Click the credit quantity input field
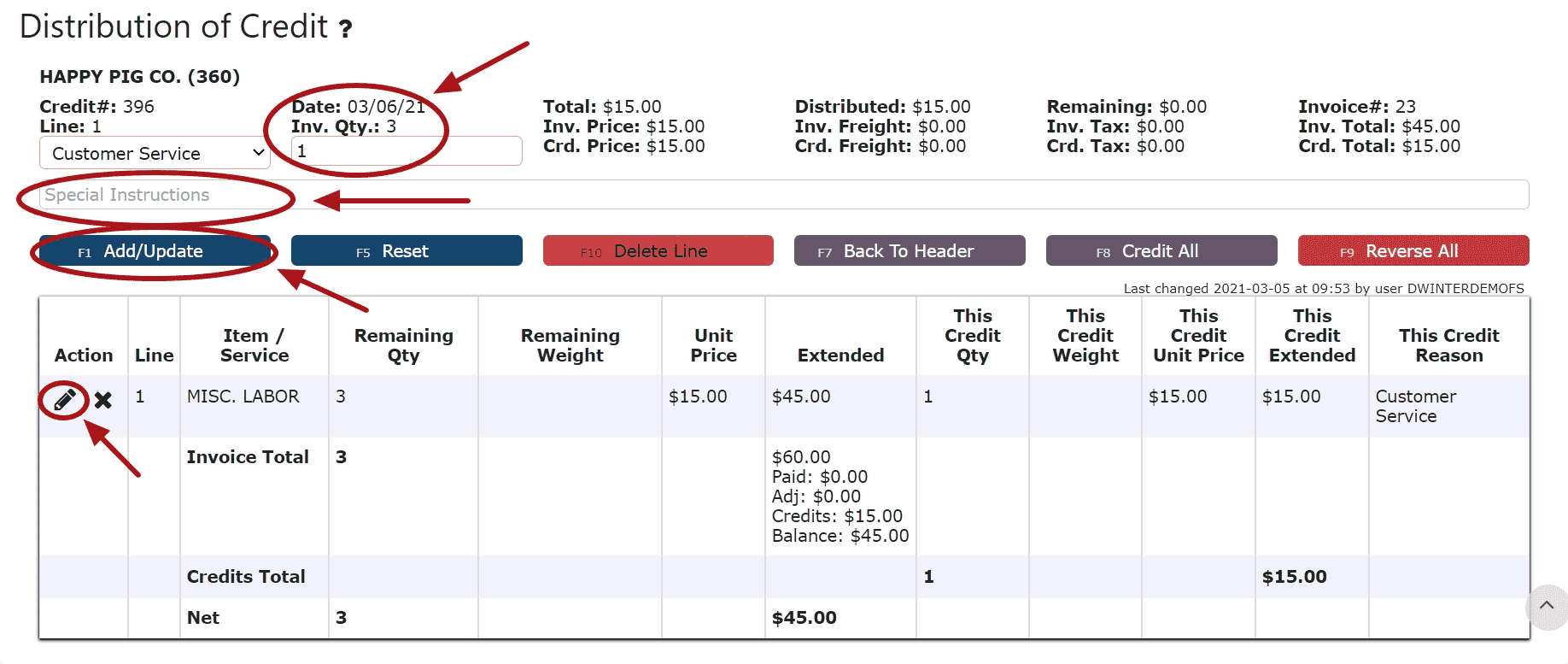Screen dimensions: 1568x664 click(x=407, y=151)
